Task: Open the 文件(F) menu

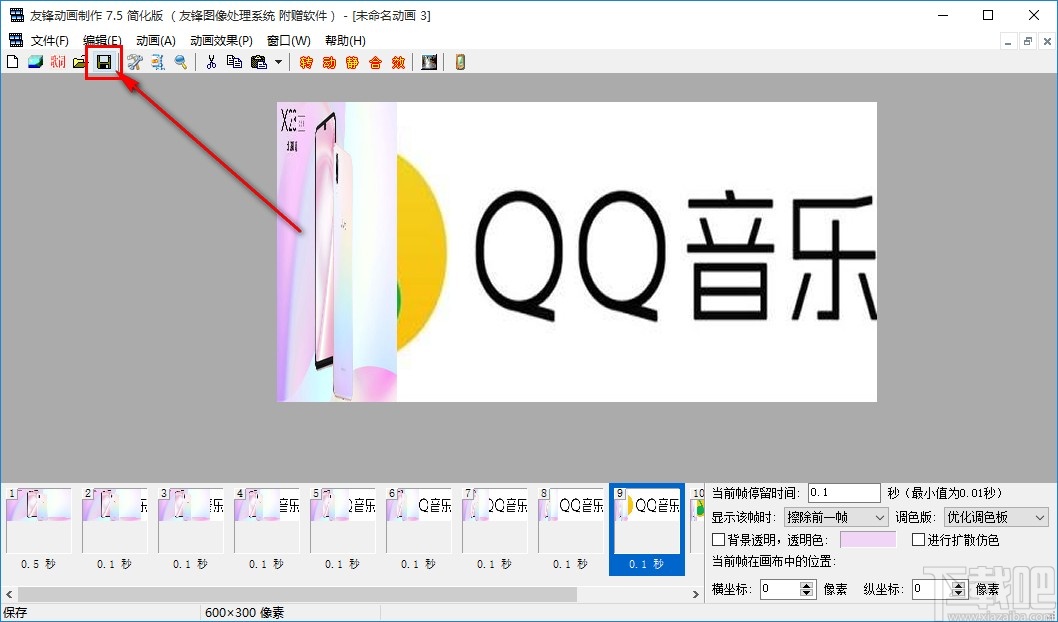Action: [50, 40]
